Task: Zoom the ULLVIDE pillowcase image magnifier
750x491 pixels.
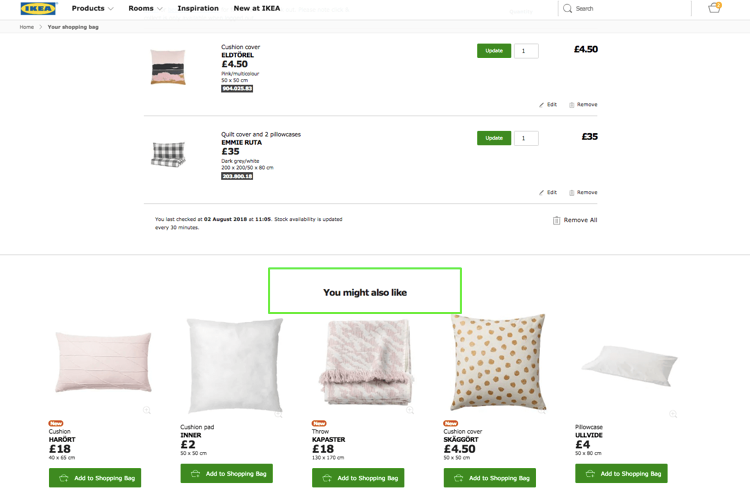Action: coord(673,414)
